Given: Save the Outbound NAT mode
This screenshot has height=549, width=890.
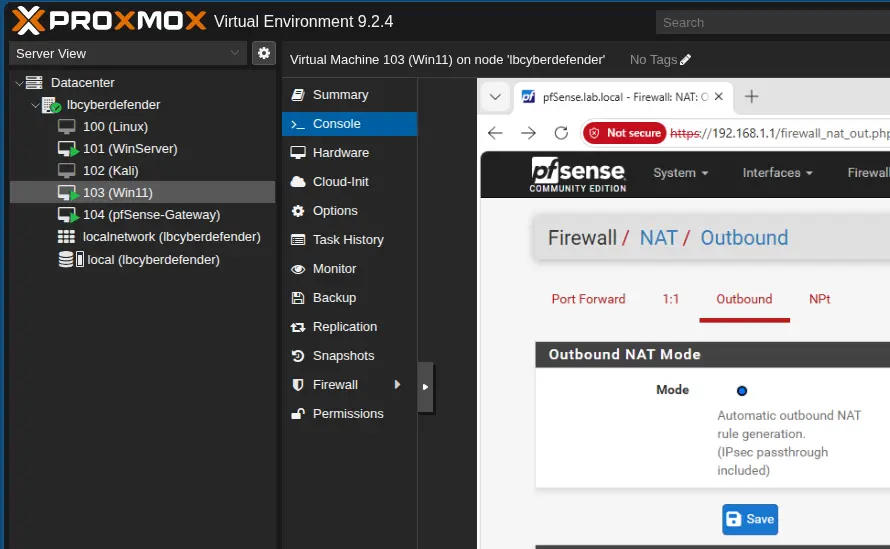Looking at the screenshot, I should 750,519.
